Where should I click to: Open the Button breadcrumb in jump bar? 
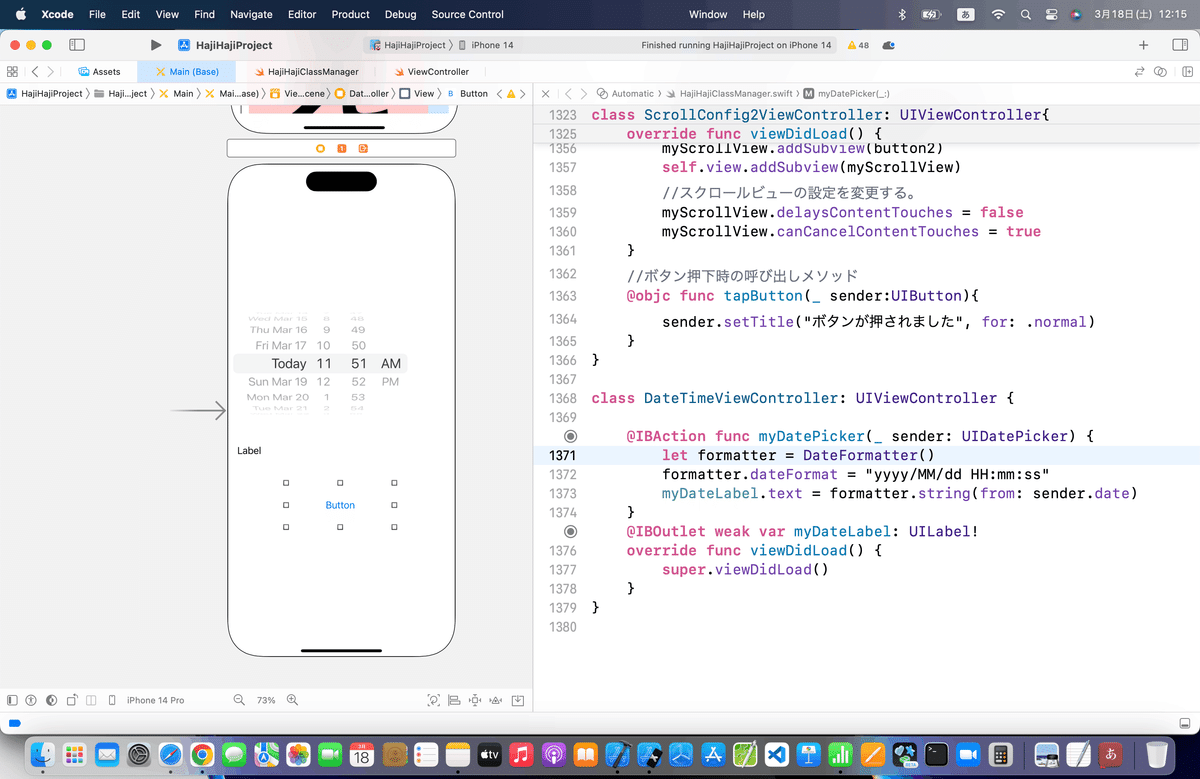pyautogui.click(x=467, y=93)
